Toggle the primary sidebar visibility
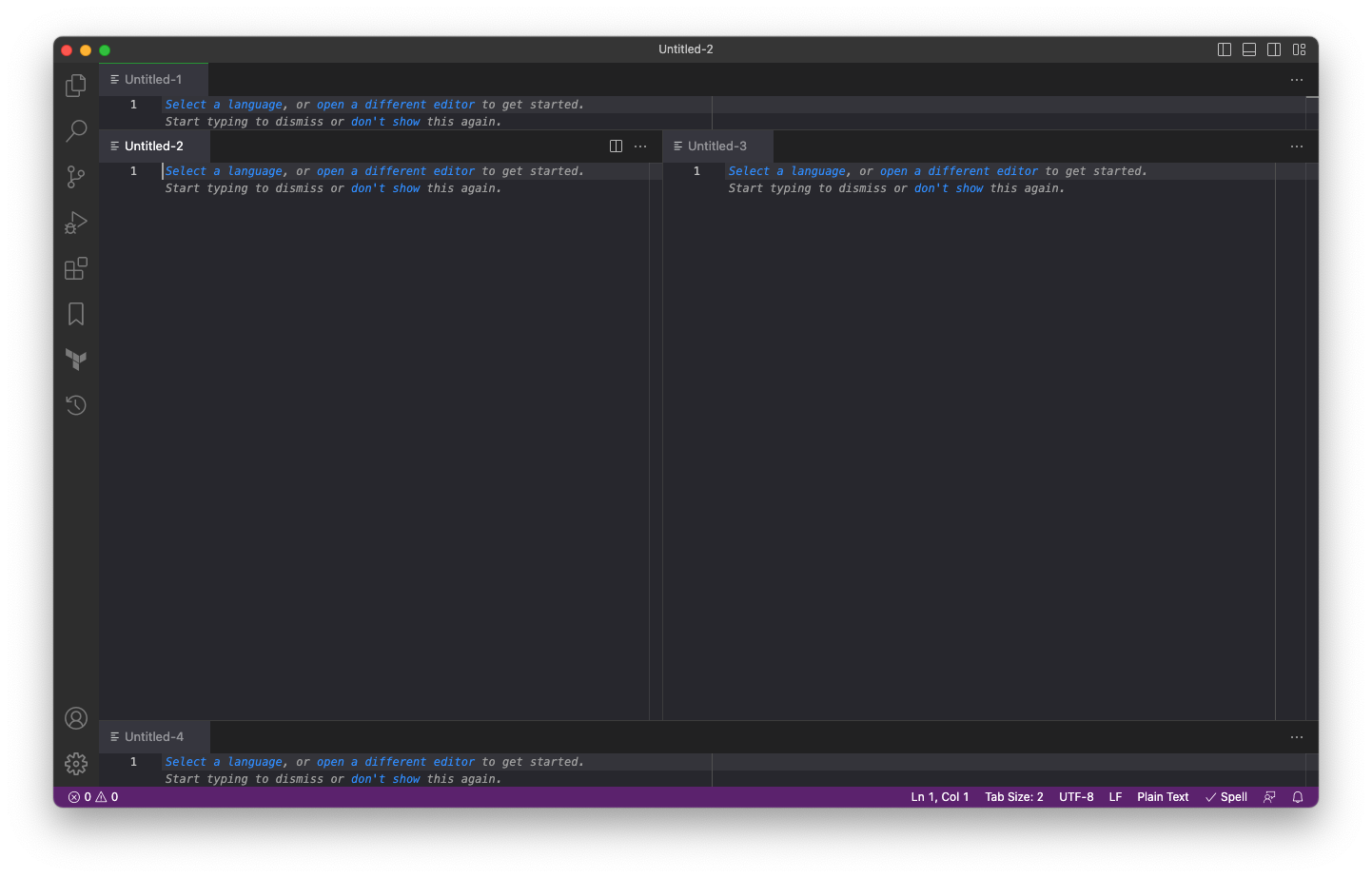The height and width of the screenshot is (878, 1372). [1225, 49]
